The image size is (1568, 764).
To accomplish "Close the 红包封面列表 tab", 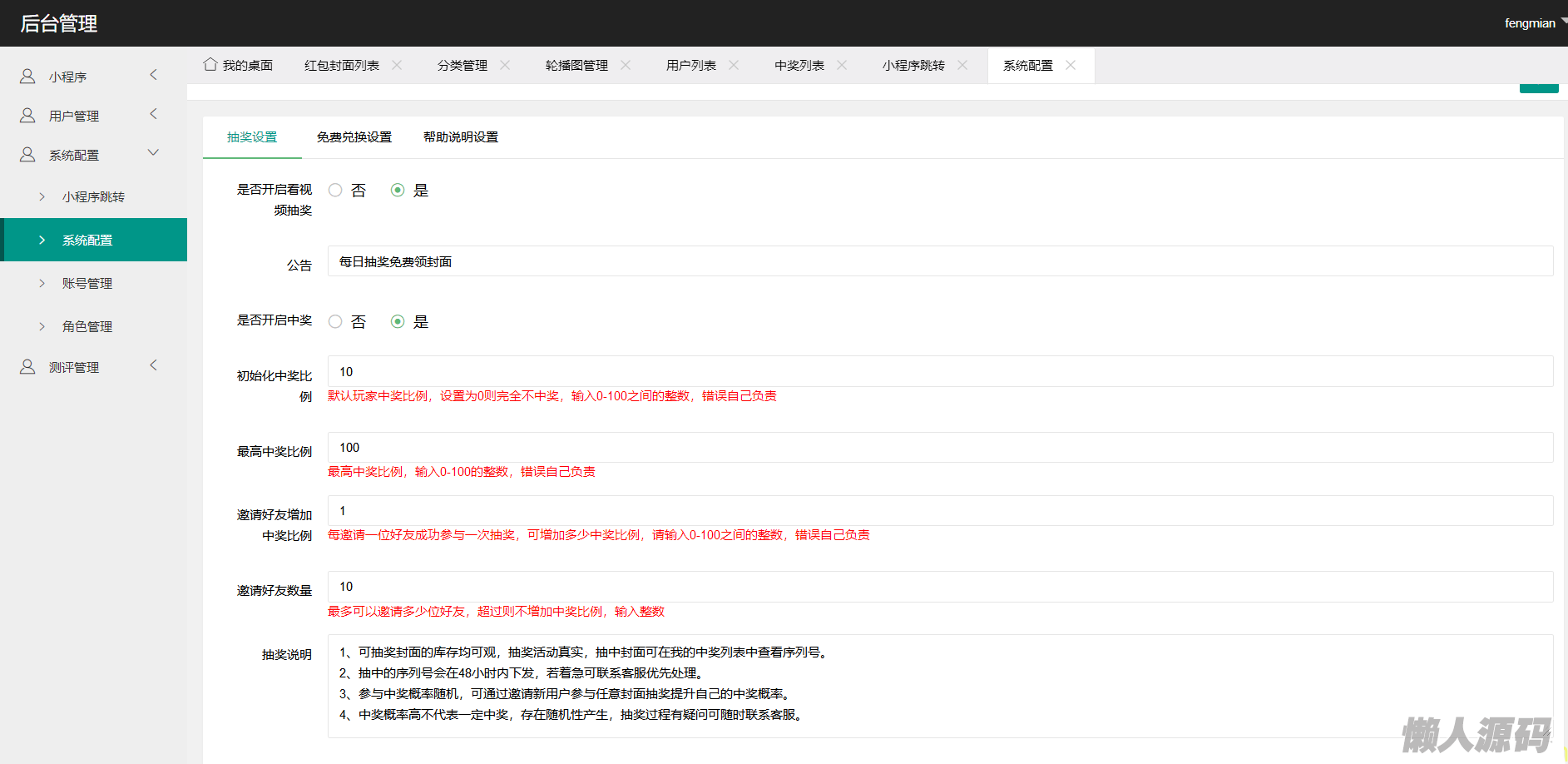I will (397, 65).
